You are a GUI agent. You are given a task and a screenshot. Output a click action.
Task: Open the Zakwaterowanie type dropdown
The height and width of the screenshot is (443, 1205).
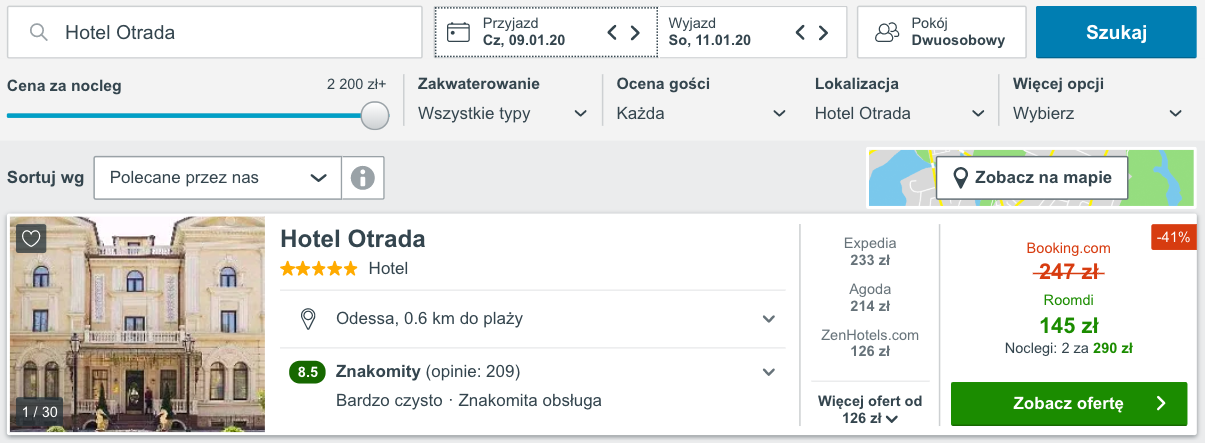coord(502,113)
